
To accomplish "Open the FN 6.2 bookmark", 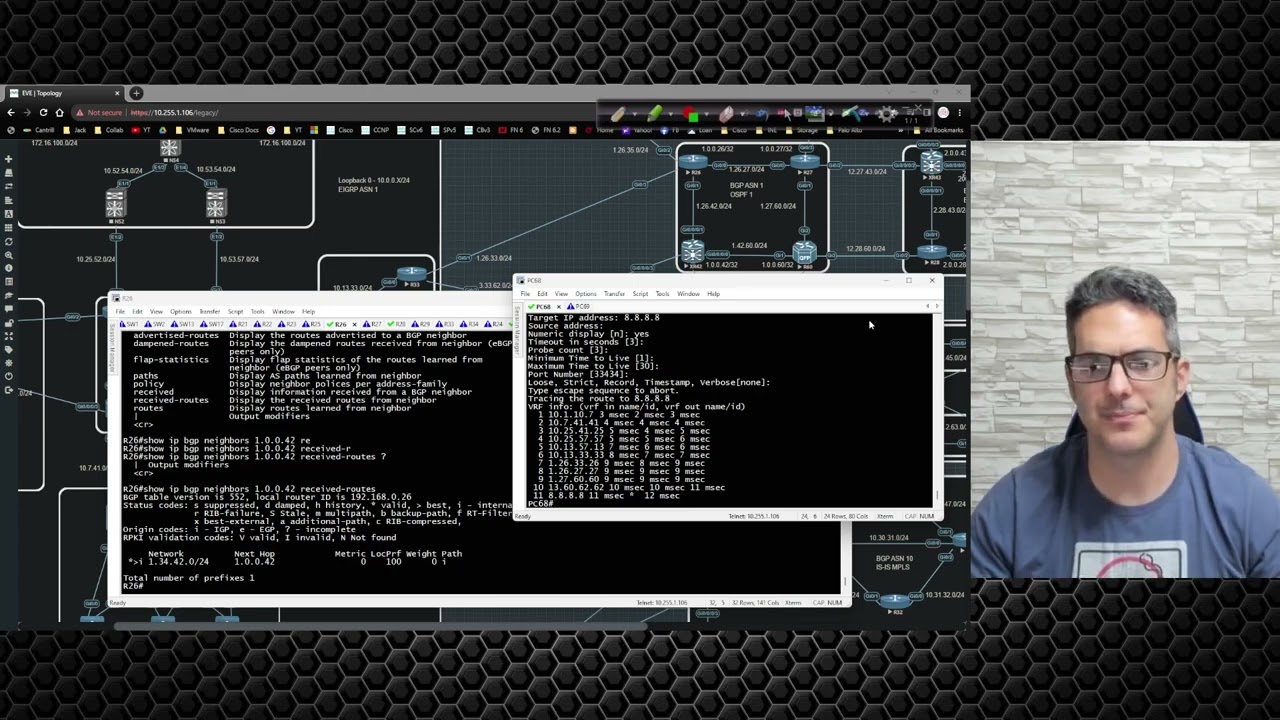I will (x=546, y=130).
